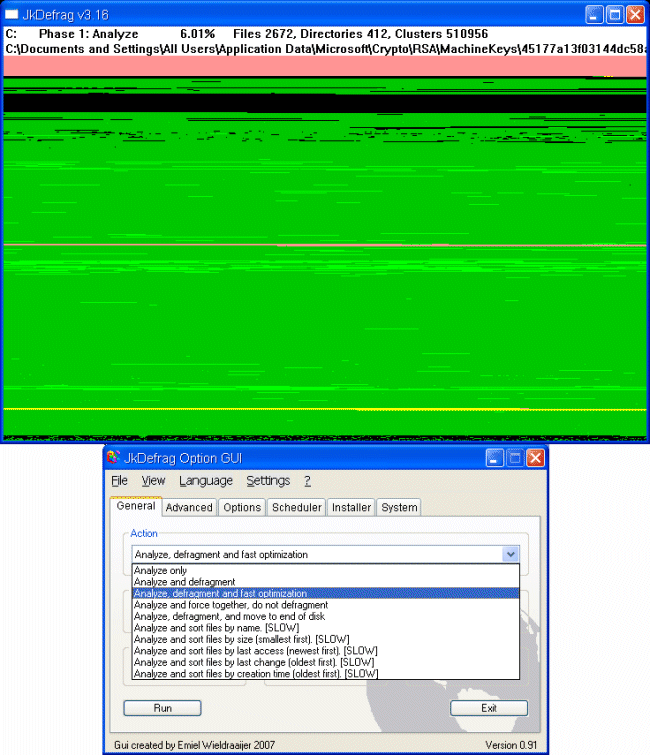
Task: Click 'Gui created by Emiel Wieldraaijer 2007' text
Action: coord(195,745)
